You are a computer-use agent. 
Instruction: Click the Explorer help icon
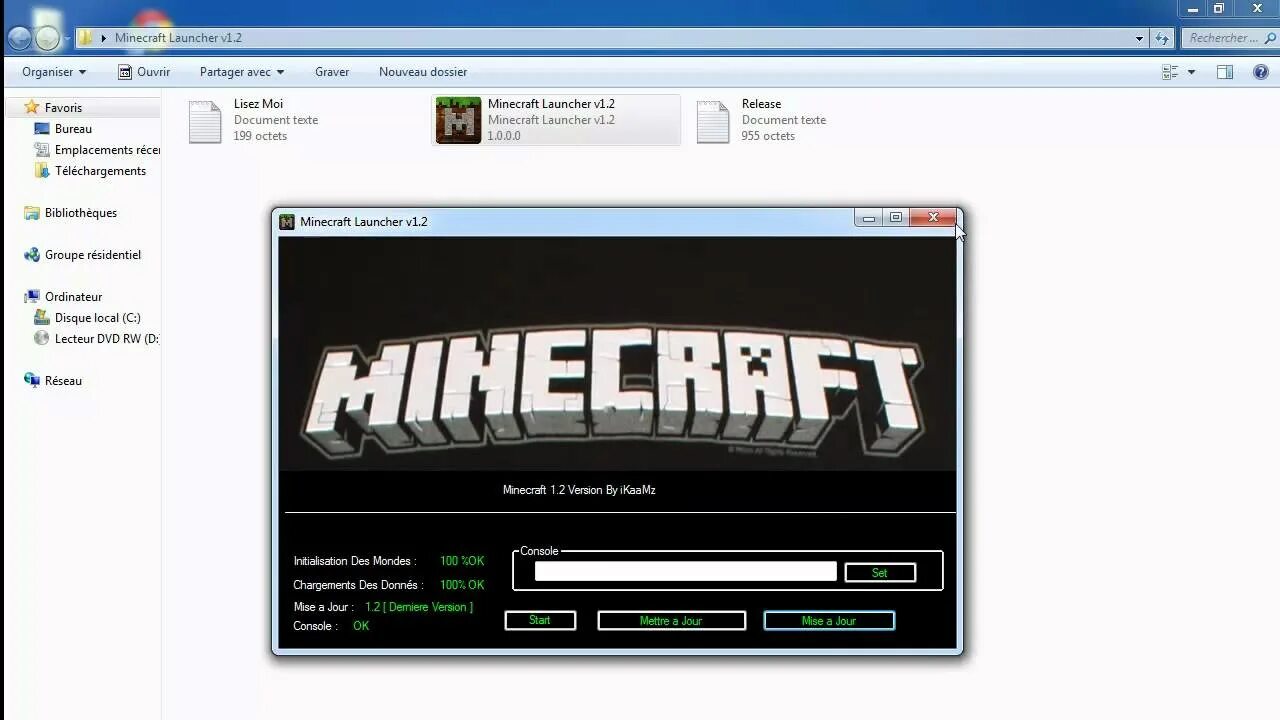coord(1262,72)
